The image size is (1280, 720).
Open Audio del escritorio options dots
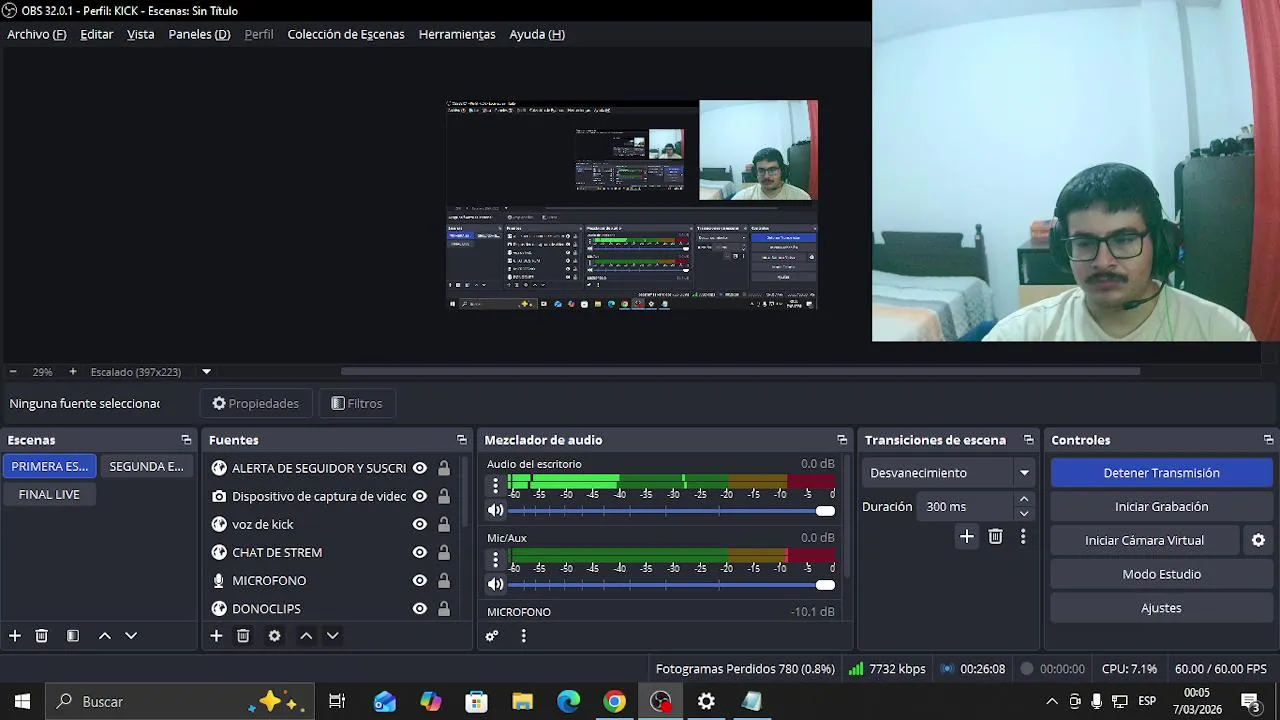[x=495, y=486]
